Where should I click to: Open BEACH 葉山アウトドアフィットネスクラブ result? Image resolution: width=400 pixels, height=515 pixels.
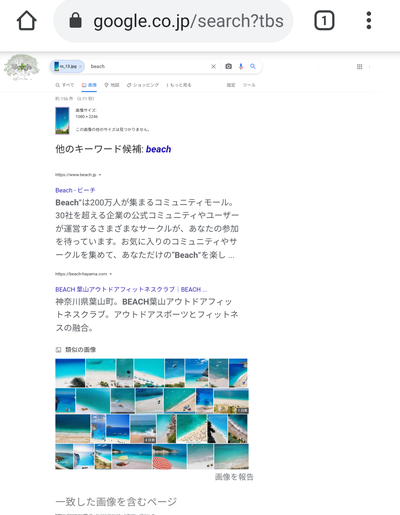[131, 289]
